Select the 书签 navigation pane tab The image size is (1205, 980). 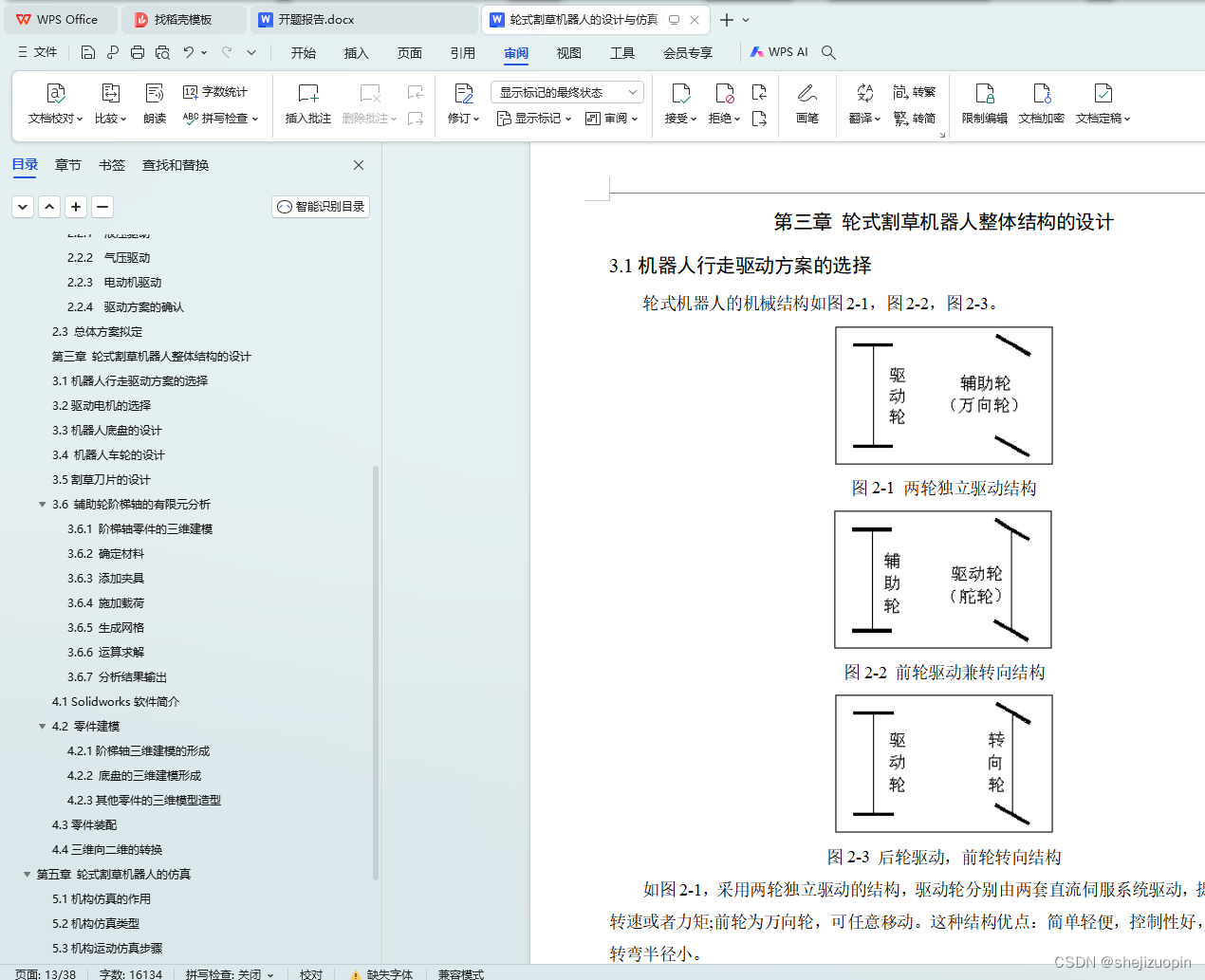112,165
